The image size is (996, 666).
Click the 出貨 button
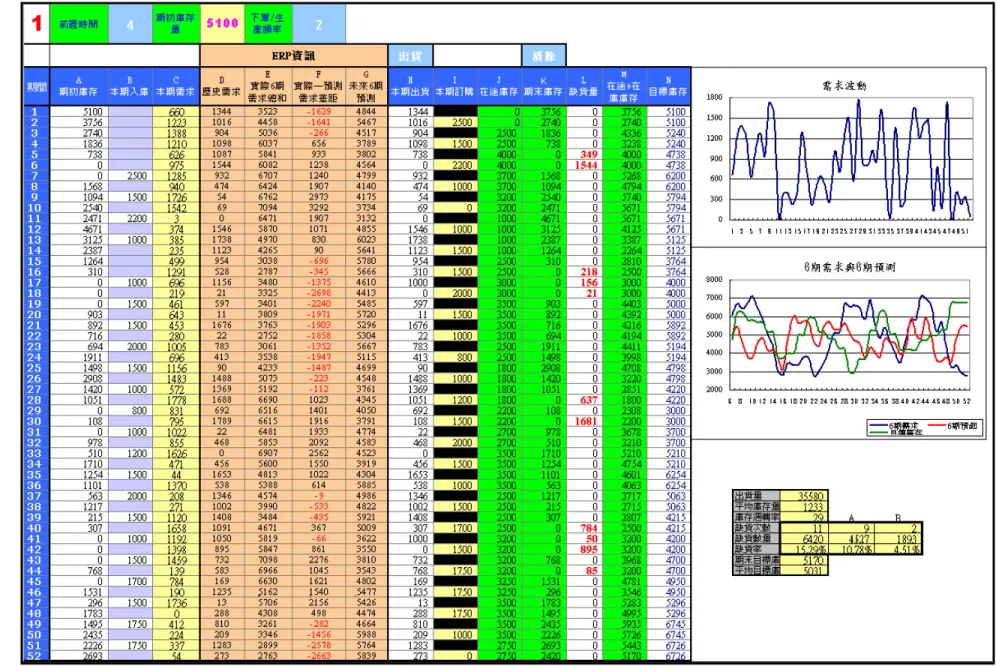pos(410,56)
